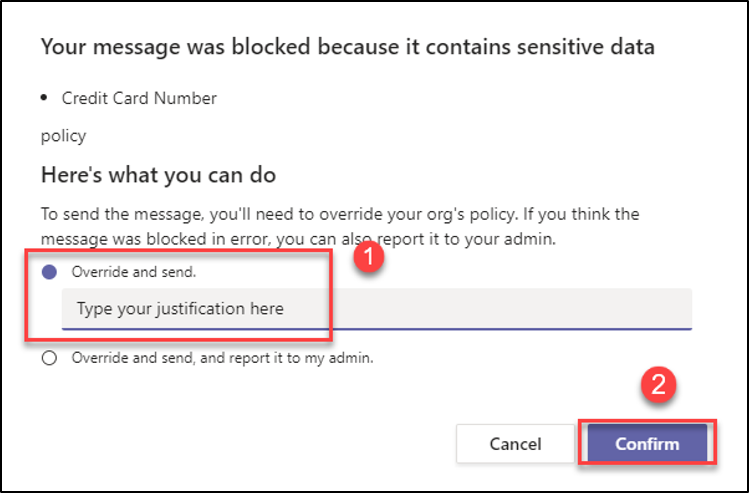Click 'Type your justification here' placeholder text
Image resolution: width=749 pixels, height=493 pixels.
pos(180,309)
